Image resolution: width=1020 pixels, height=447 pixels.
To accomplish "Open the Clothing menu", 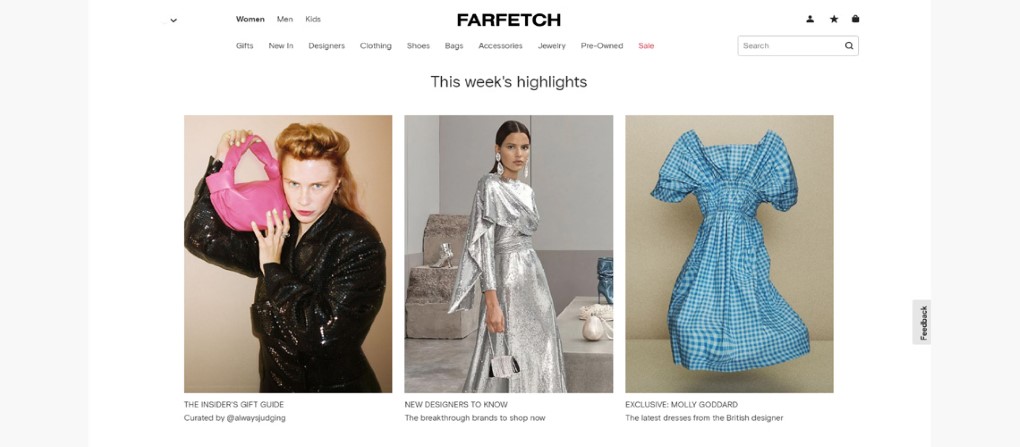I will pyautogui.click(x=376, y=46).
